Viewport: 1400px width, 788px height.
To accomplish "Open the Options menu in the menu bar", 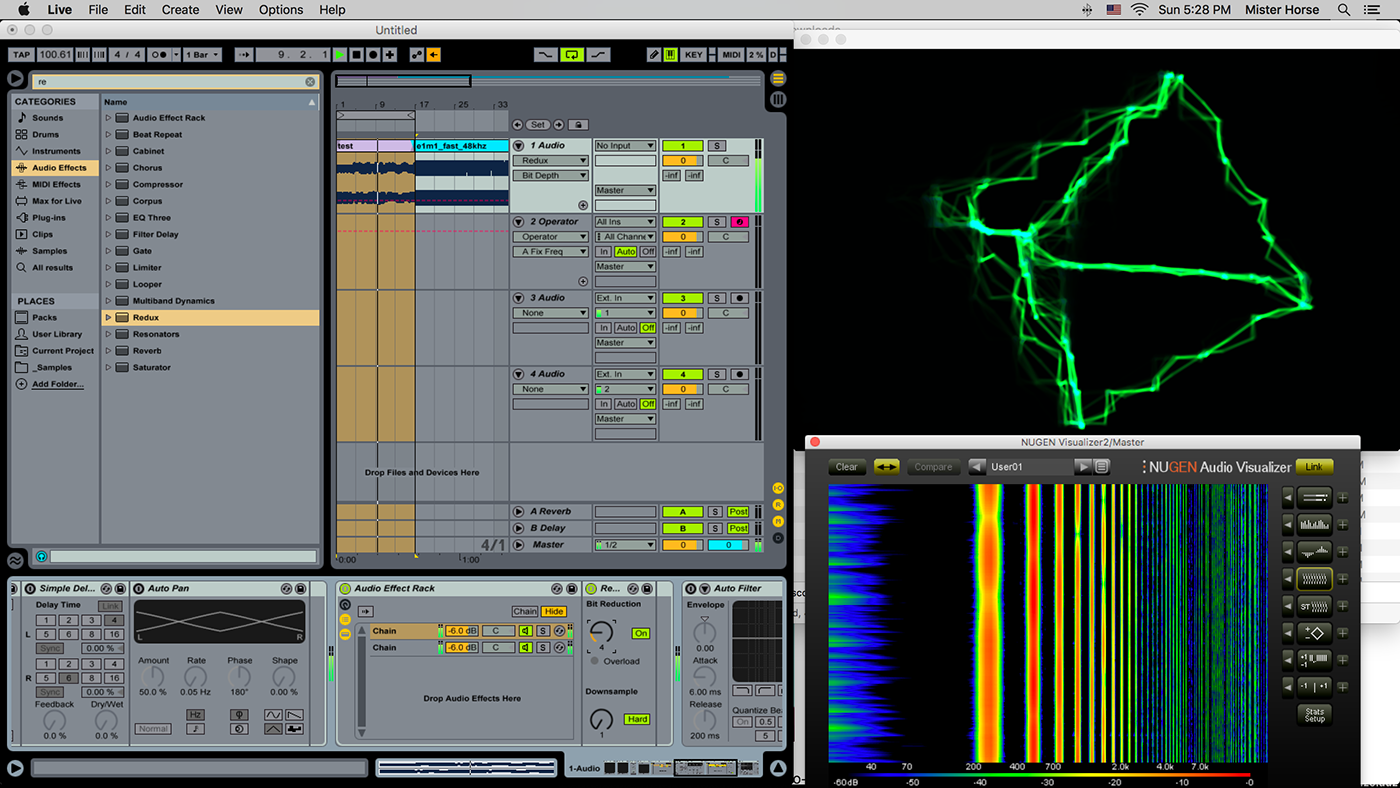I will (281, 10).
